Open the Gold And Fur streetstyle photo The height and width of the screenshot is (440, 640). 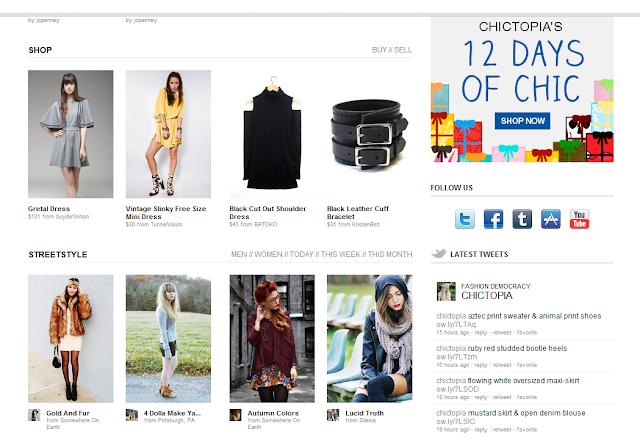pyautogui.click(x=71, y=339)
